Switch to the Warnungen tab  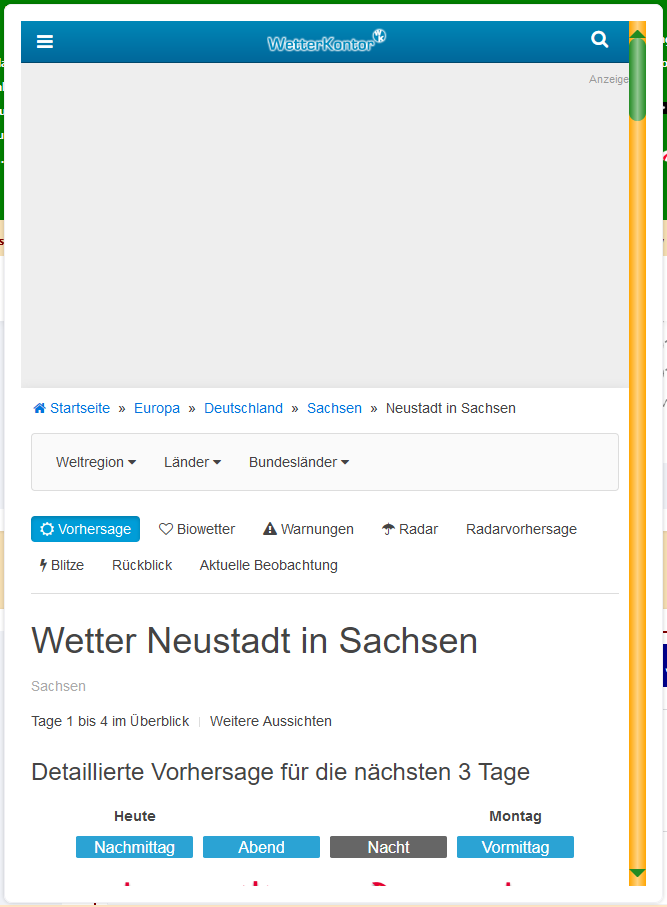point(308,529)
